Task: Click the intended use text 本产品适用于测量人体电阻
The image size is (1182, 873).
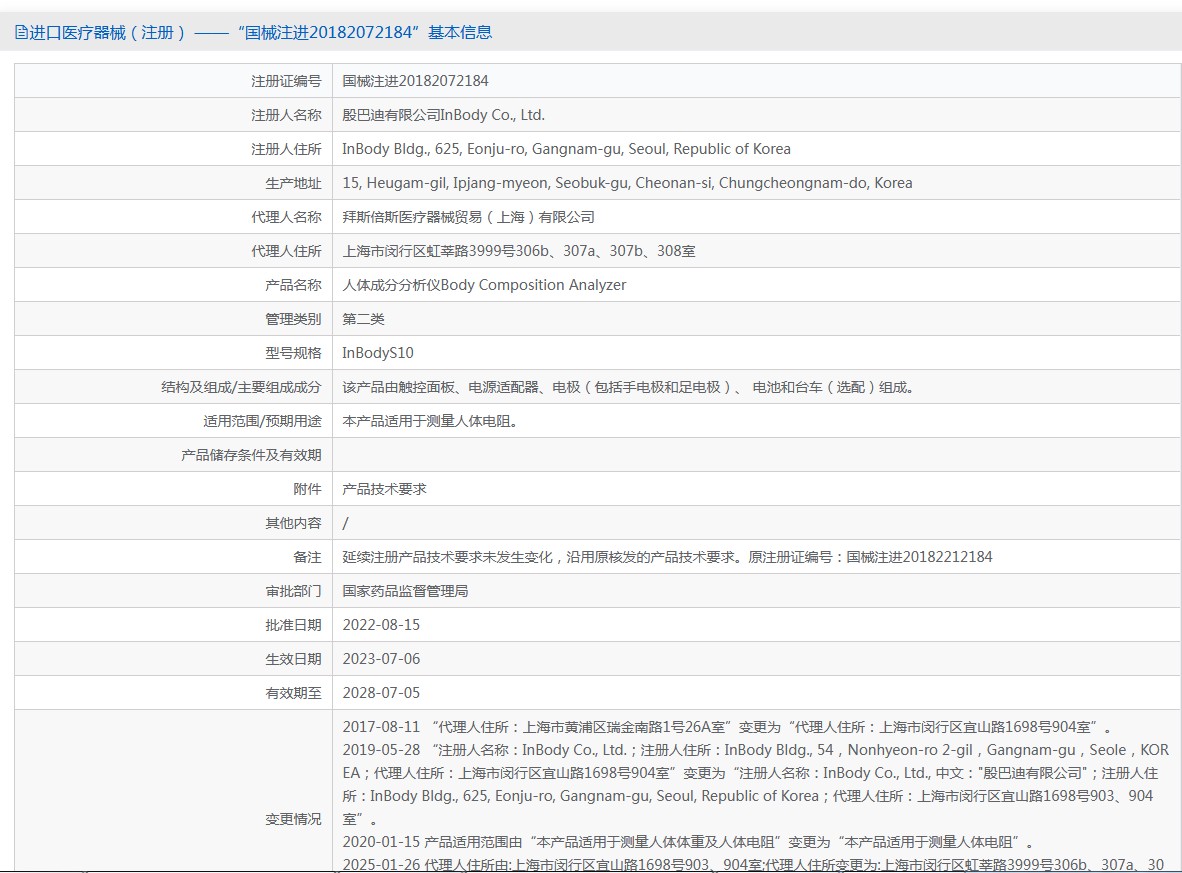Action: click(x=429, y=421)
